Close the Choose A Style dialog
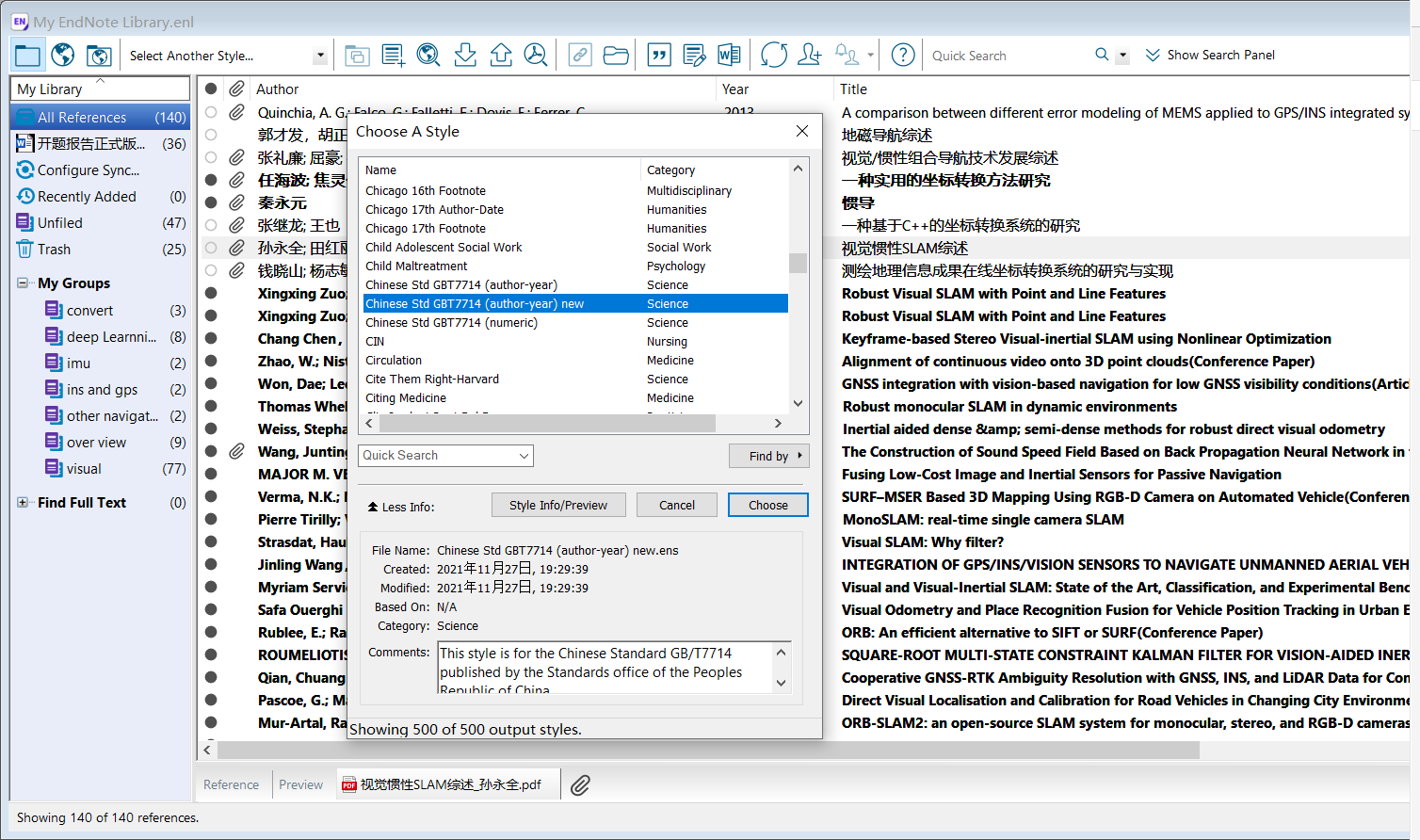Screen dimensions: 1420x840 (802, 131)
